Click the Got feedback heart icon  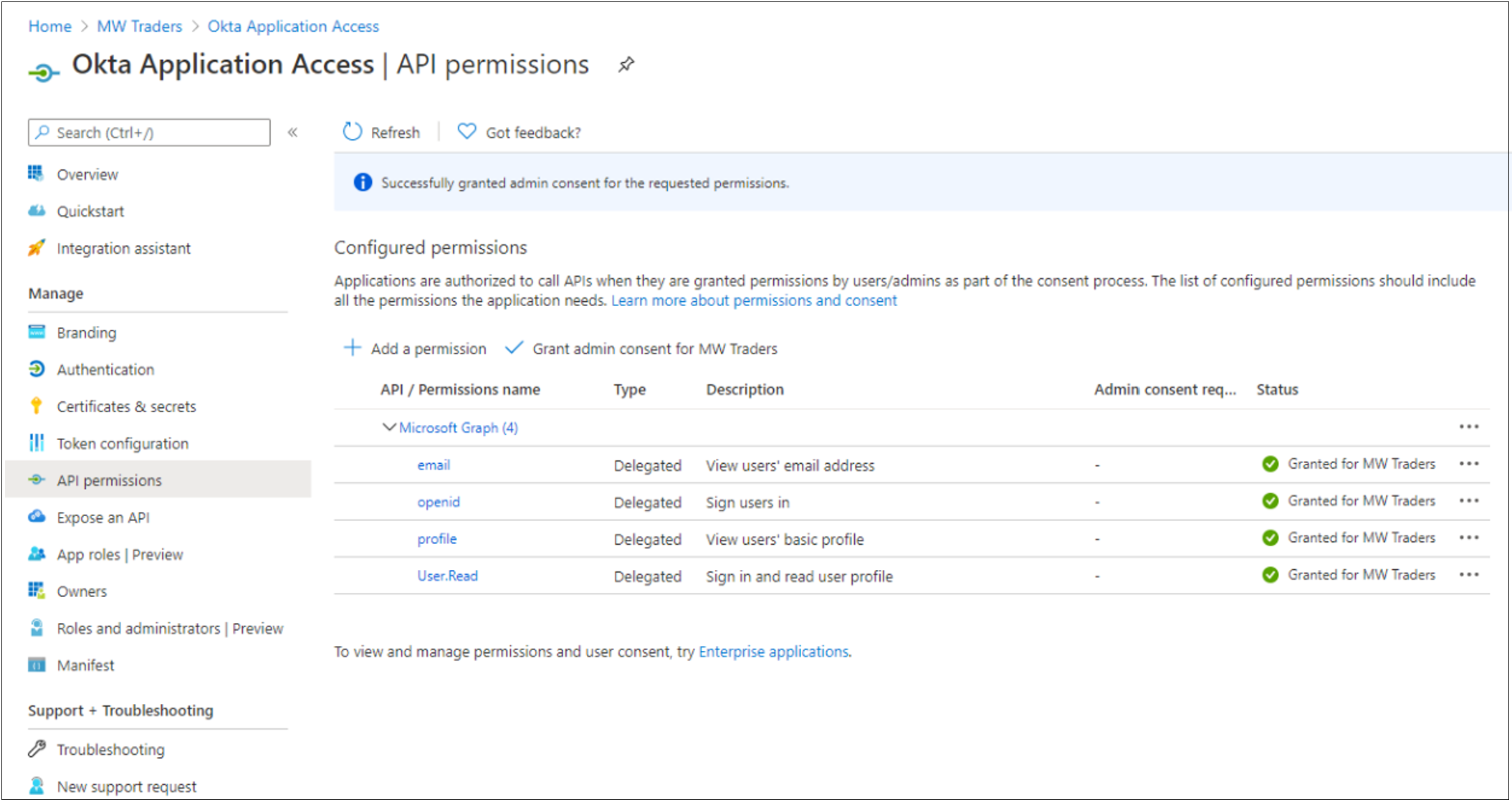click(465, 132)
